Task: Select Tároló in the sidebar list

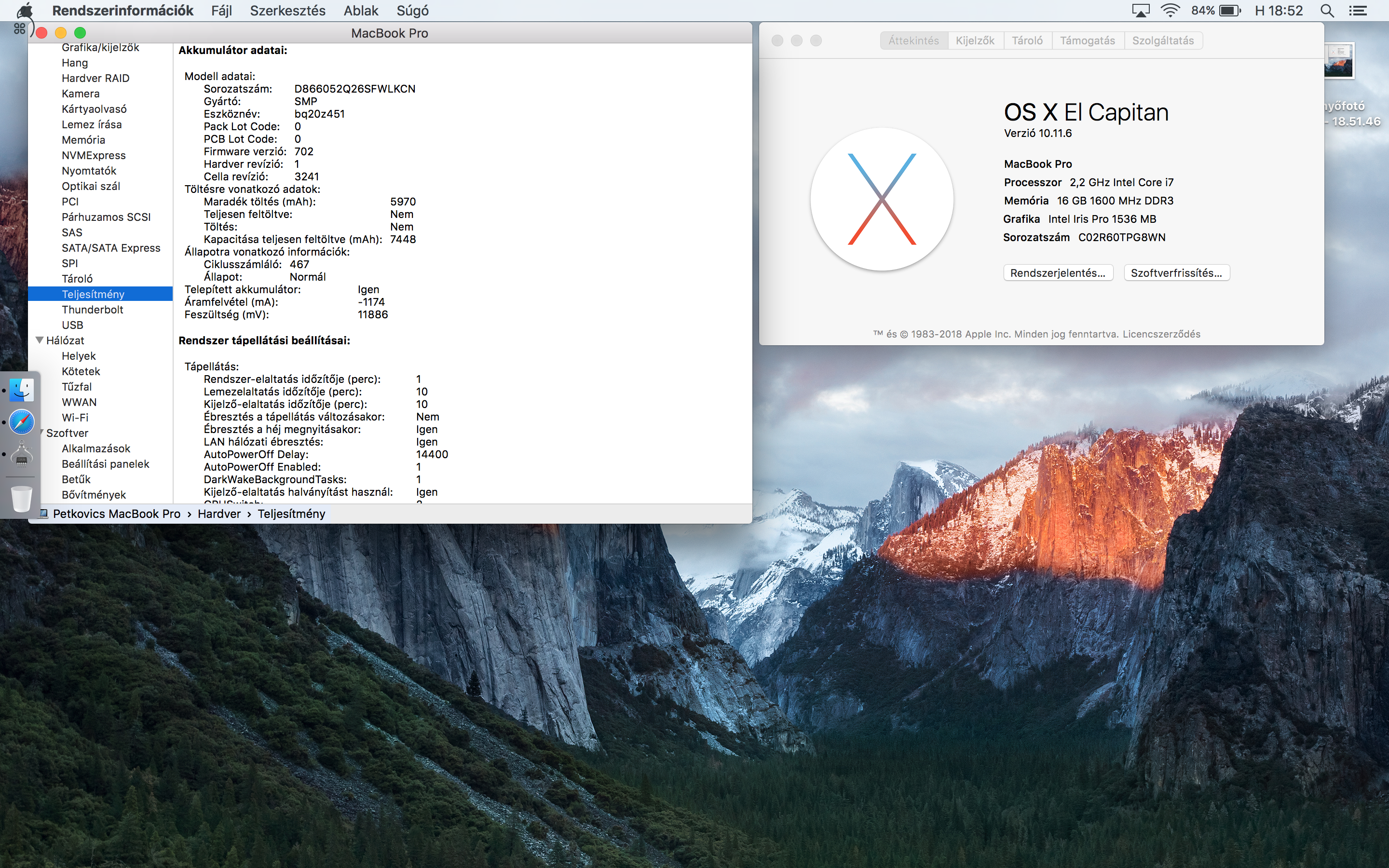Action: pyautogui.click(x=100, y=278)
